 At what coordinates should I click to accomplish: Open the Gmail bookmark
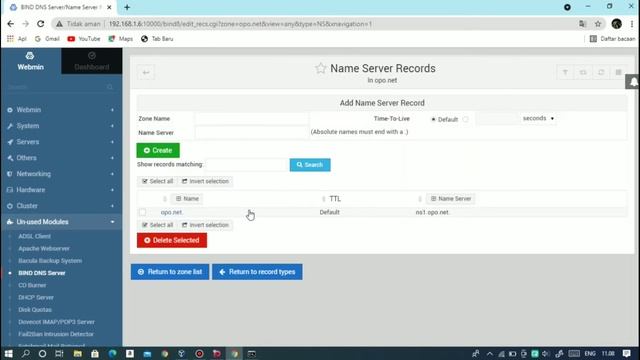click(47, 39)
